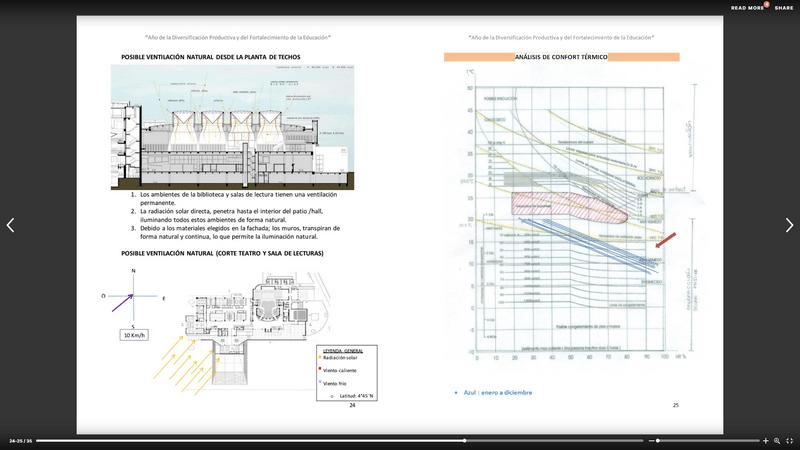Screen dimensions: 800x450
Task: Go to the next page spread
Action: coord(789,225)
